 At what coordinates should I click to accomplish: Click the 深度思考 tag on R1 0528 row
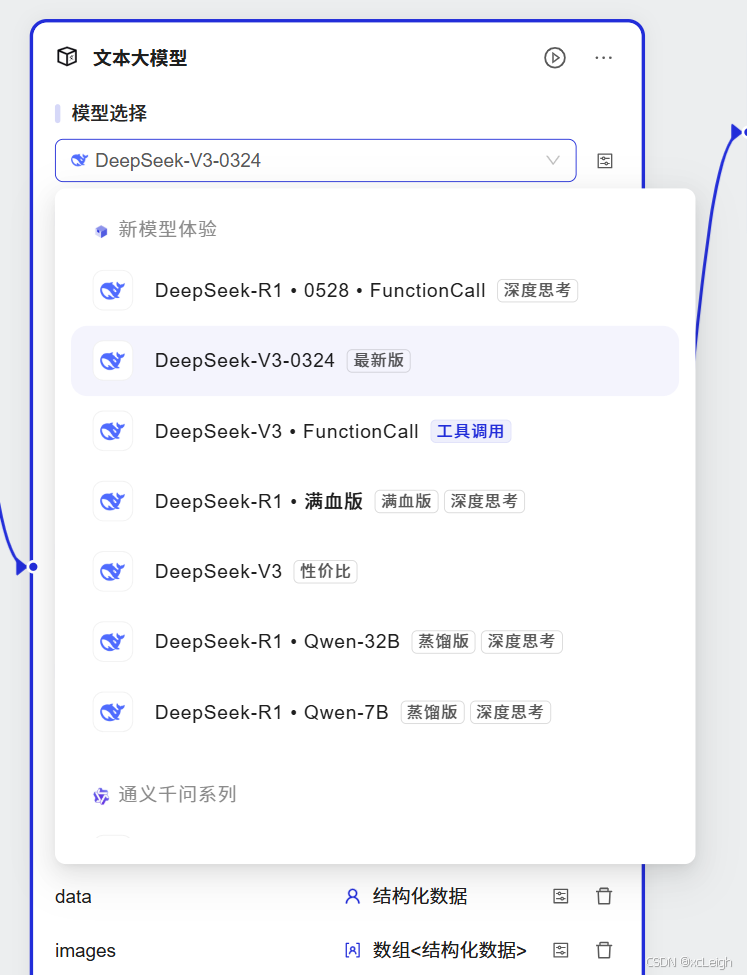point(537,290)
